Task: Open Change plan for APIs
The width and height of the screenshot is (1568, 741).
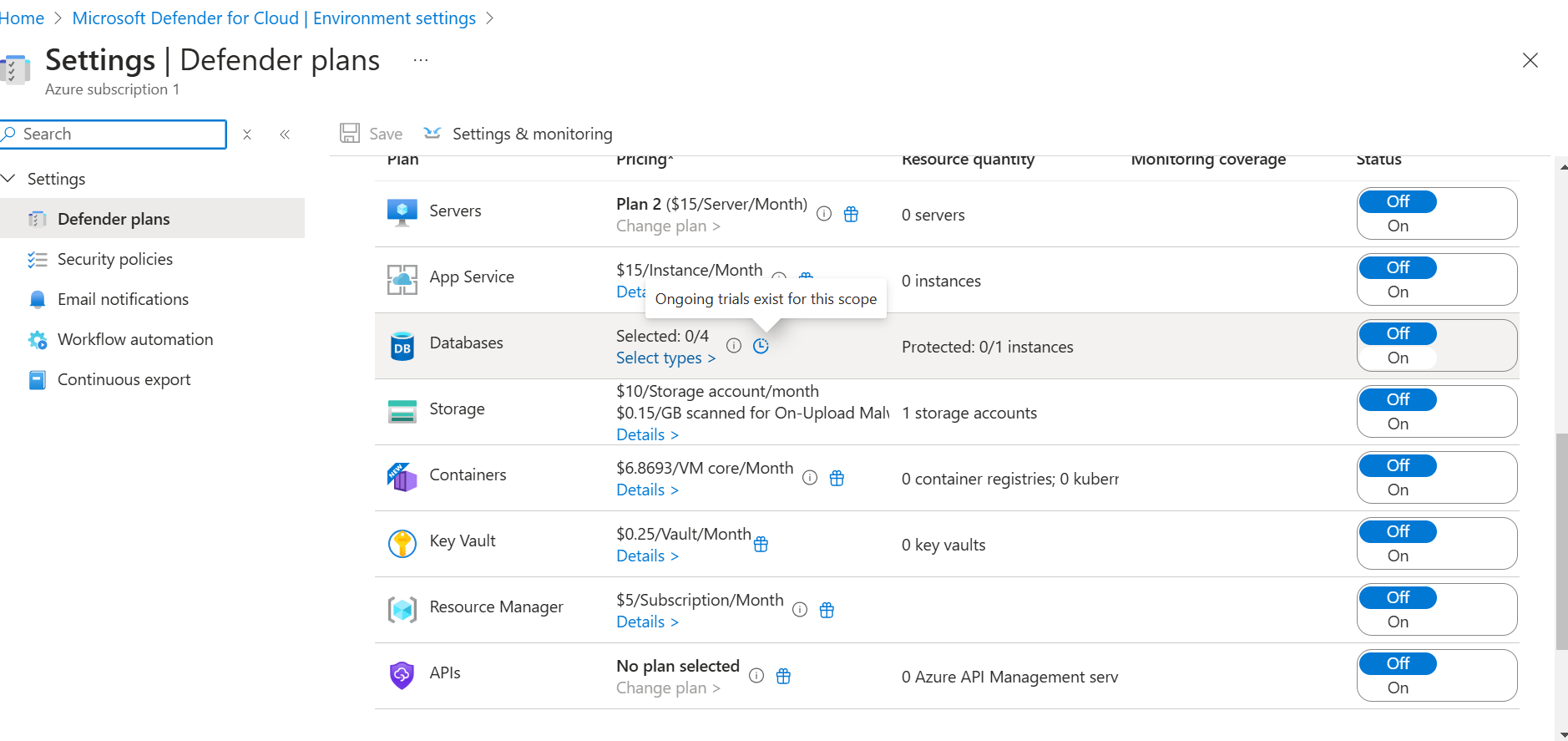Action: tap(668, 688)
